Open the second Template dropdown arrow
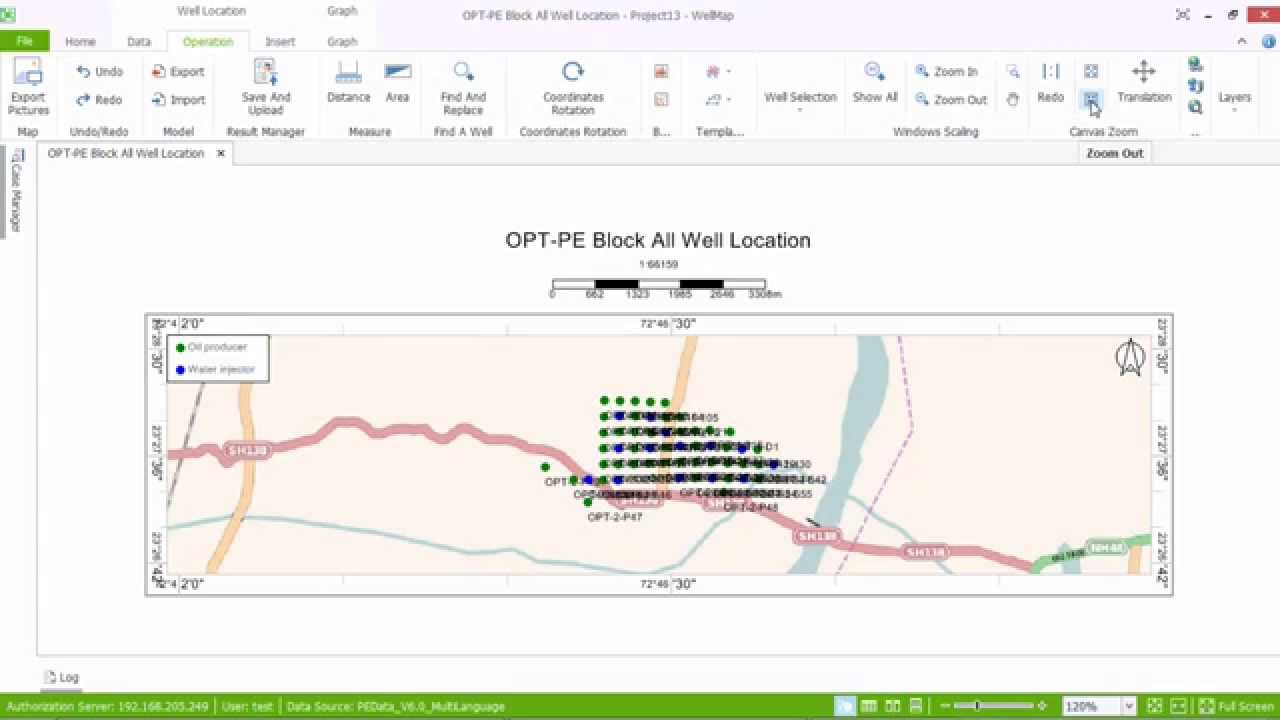Screen dimensions: 1280x720 point(728,100)
